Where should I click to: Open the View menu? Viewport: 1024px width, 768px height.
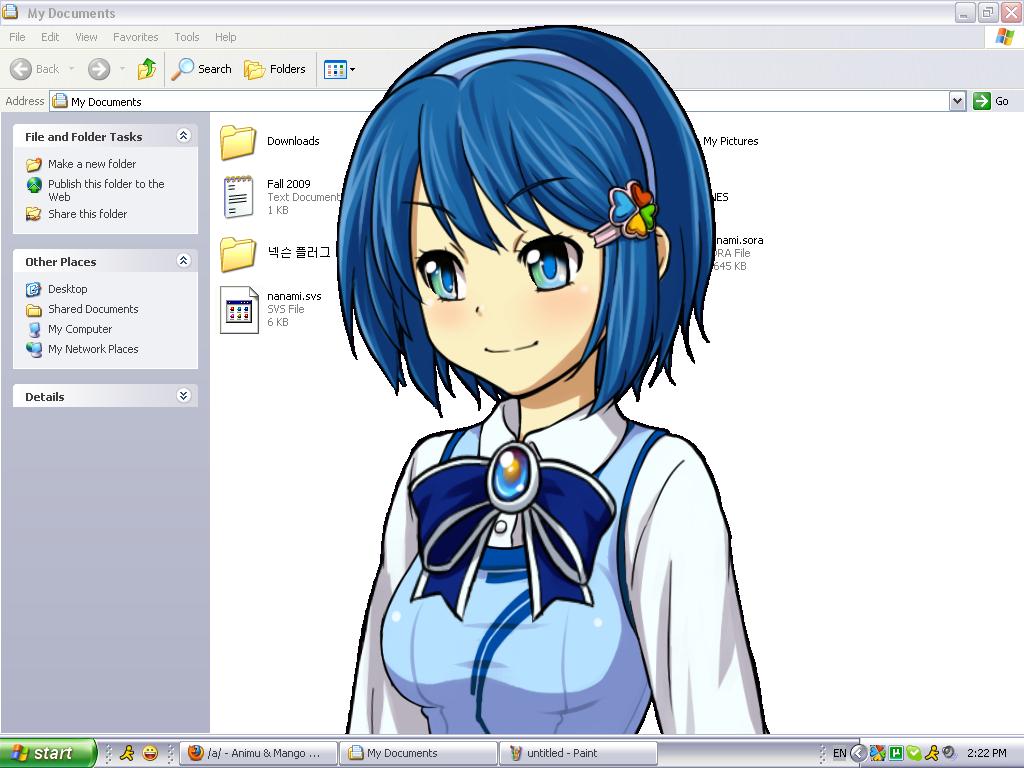(x=86, y=37)
